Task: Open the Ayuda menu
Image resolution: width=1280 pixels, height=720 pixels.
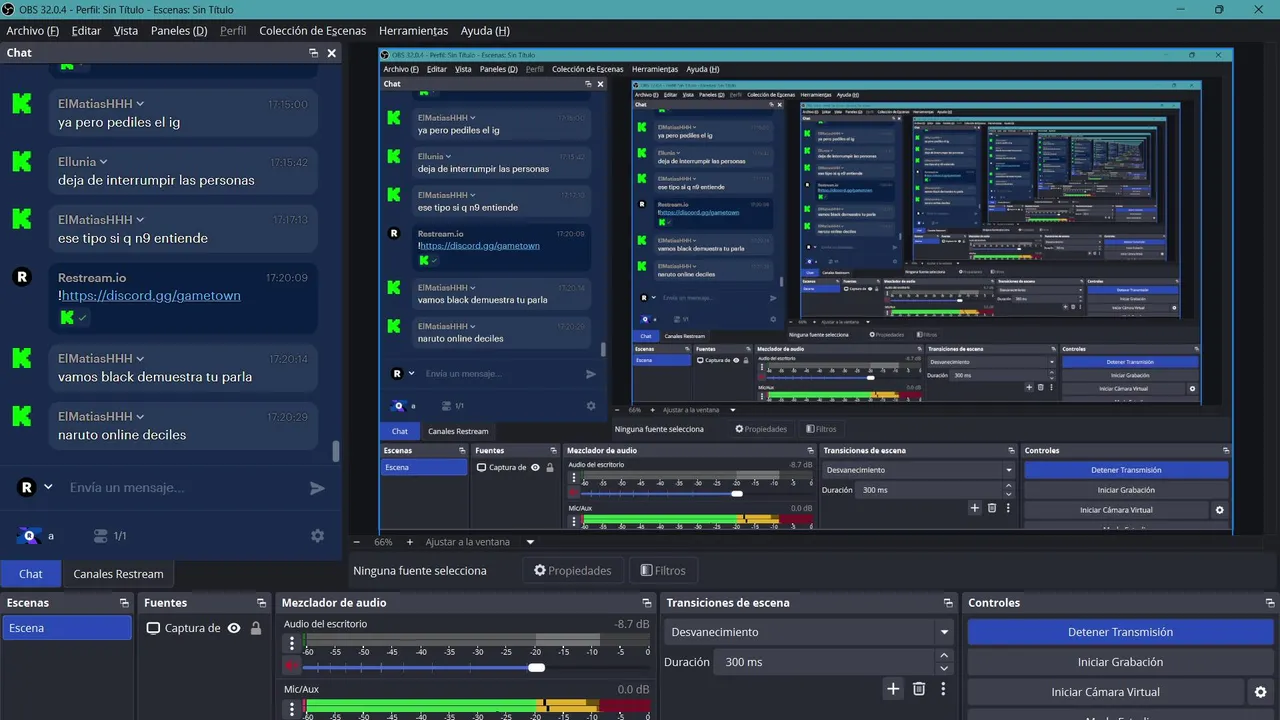Action: (x=485, y=31)
